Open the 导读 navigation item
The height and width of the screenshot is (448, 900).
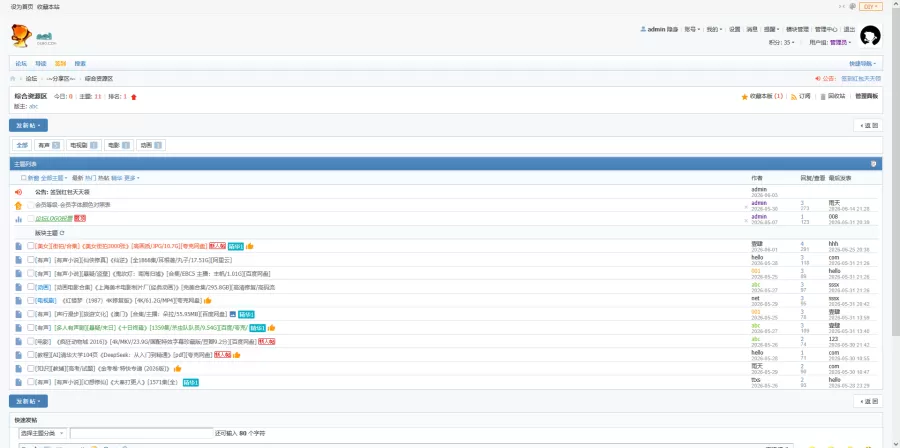[x=41, y=64]
